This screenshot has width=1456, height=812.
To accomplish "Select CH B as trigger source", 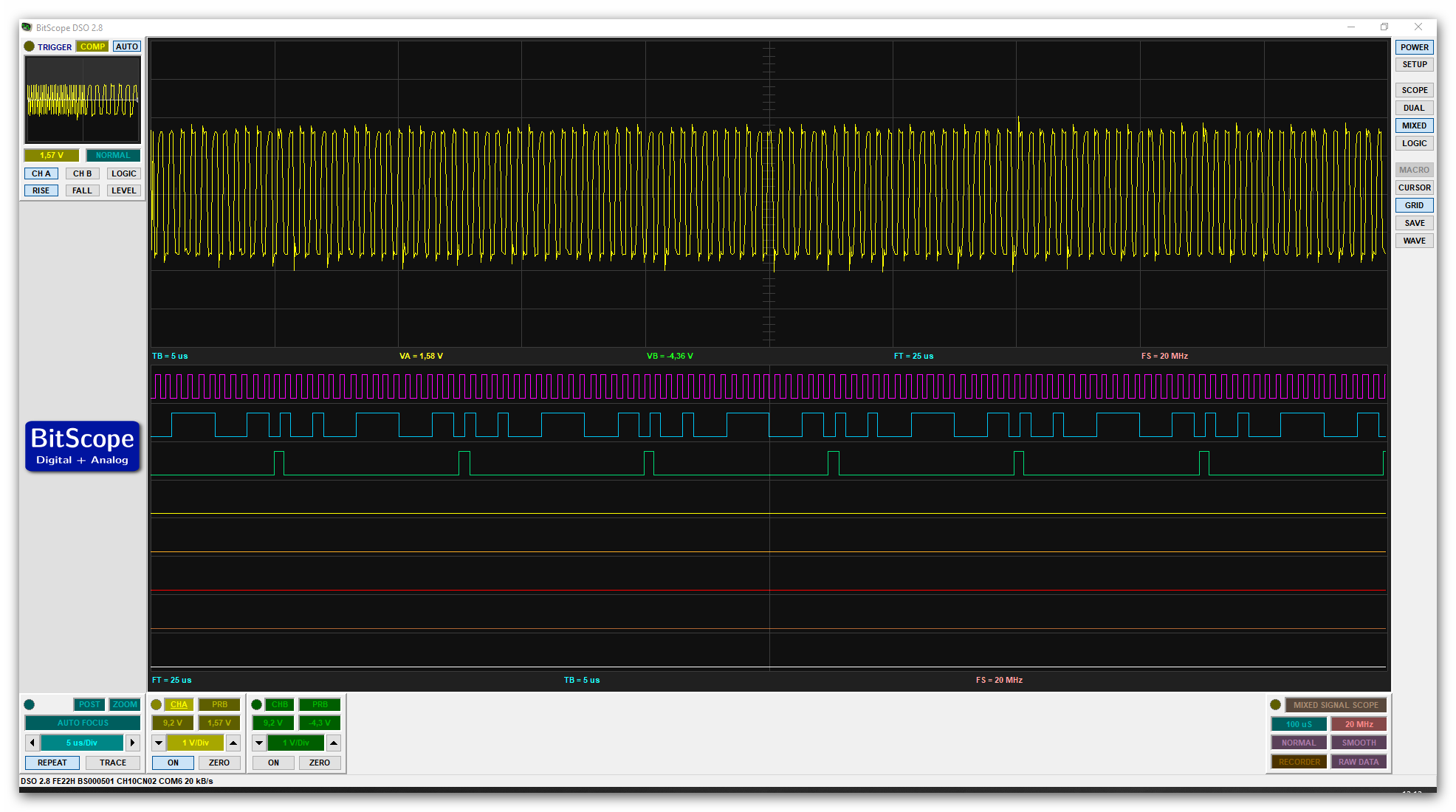I will coord(83,173).
